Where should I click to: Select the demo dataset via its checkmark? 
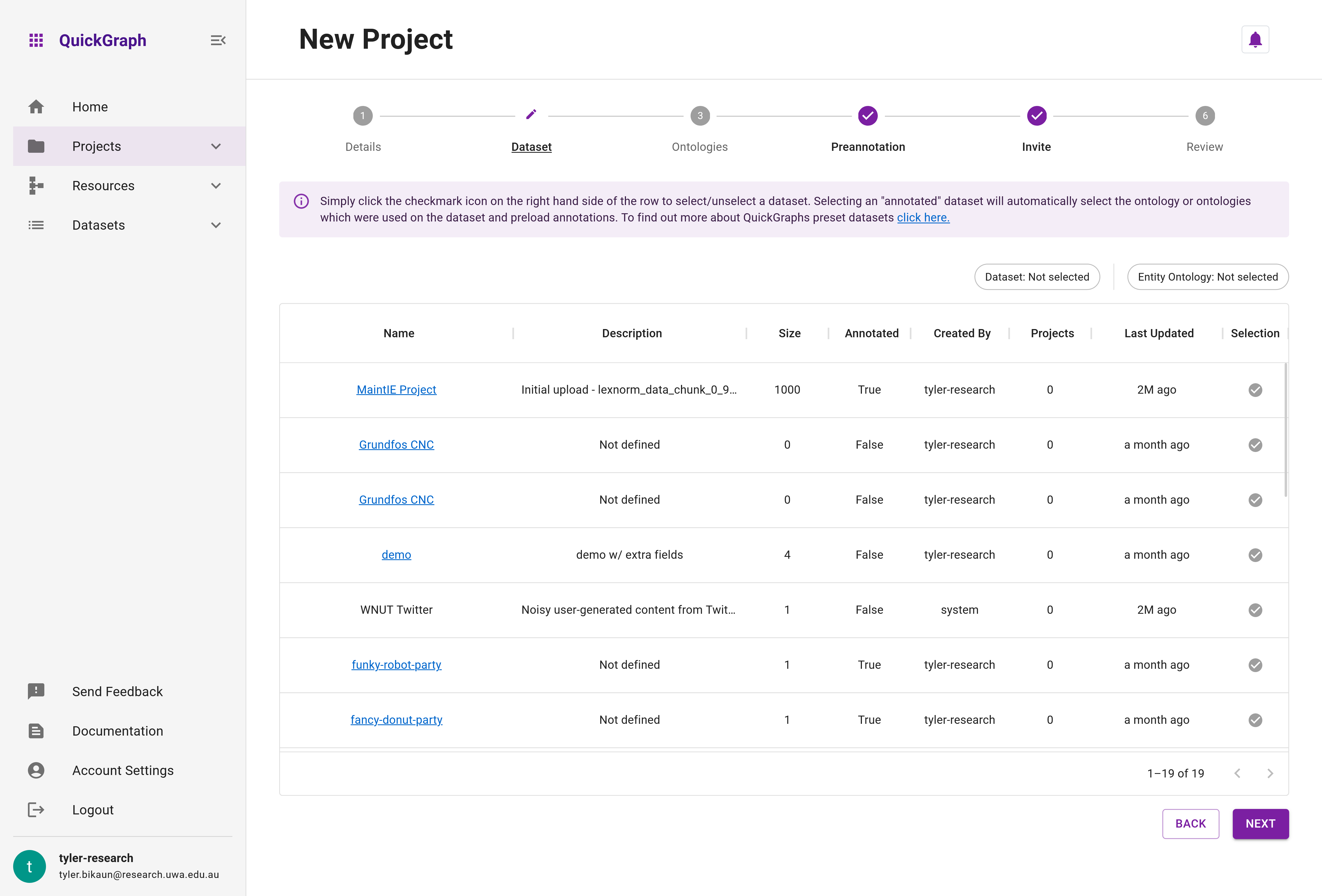coord(1255,555)
